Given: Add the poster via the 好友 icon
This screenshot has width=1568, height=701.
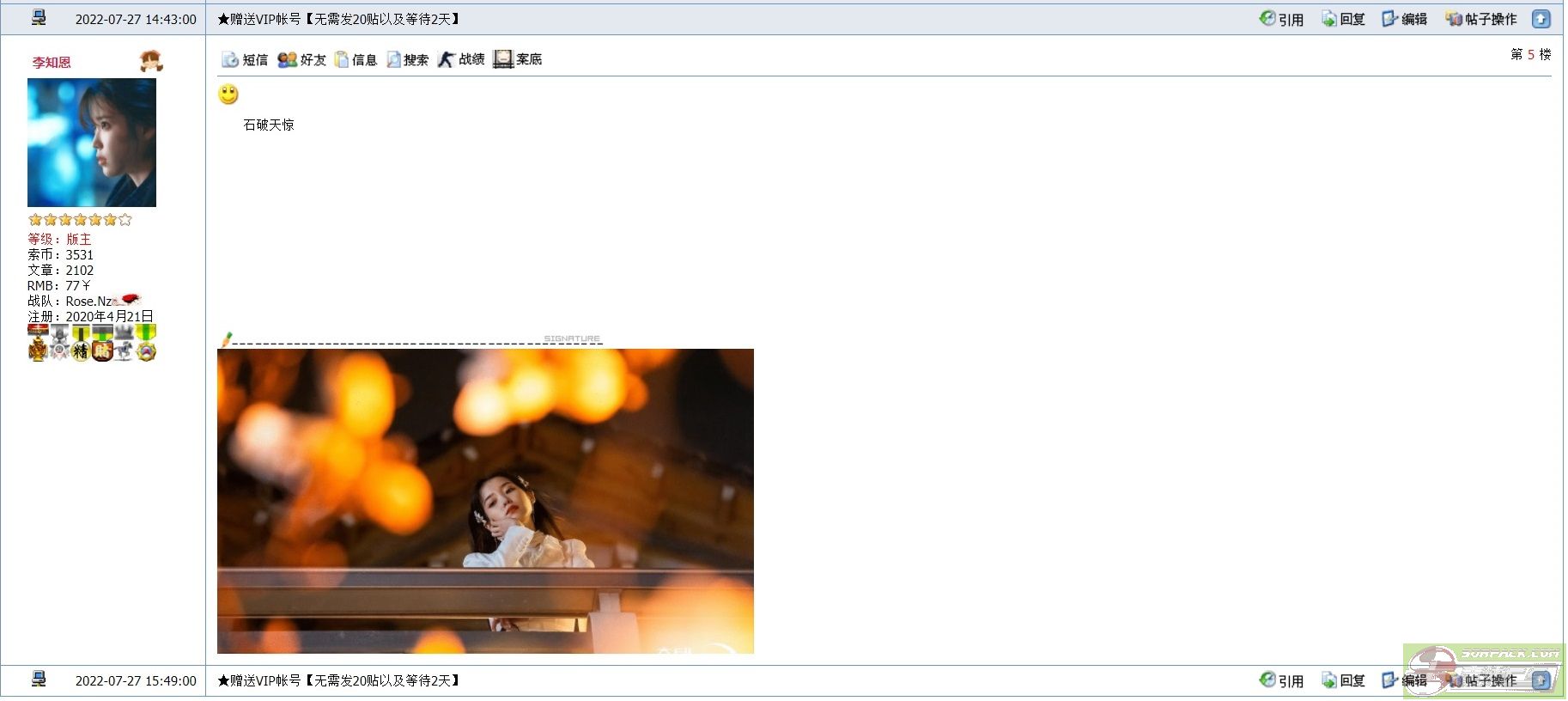Looking at the screenshot, I should click(301, 59).
